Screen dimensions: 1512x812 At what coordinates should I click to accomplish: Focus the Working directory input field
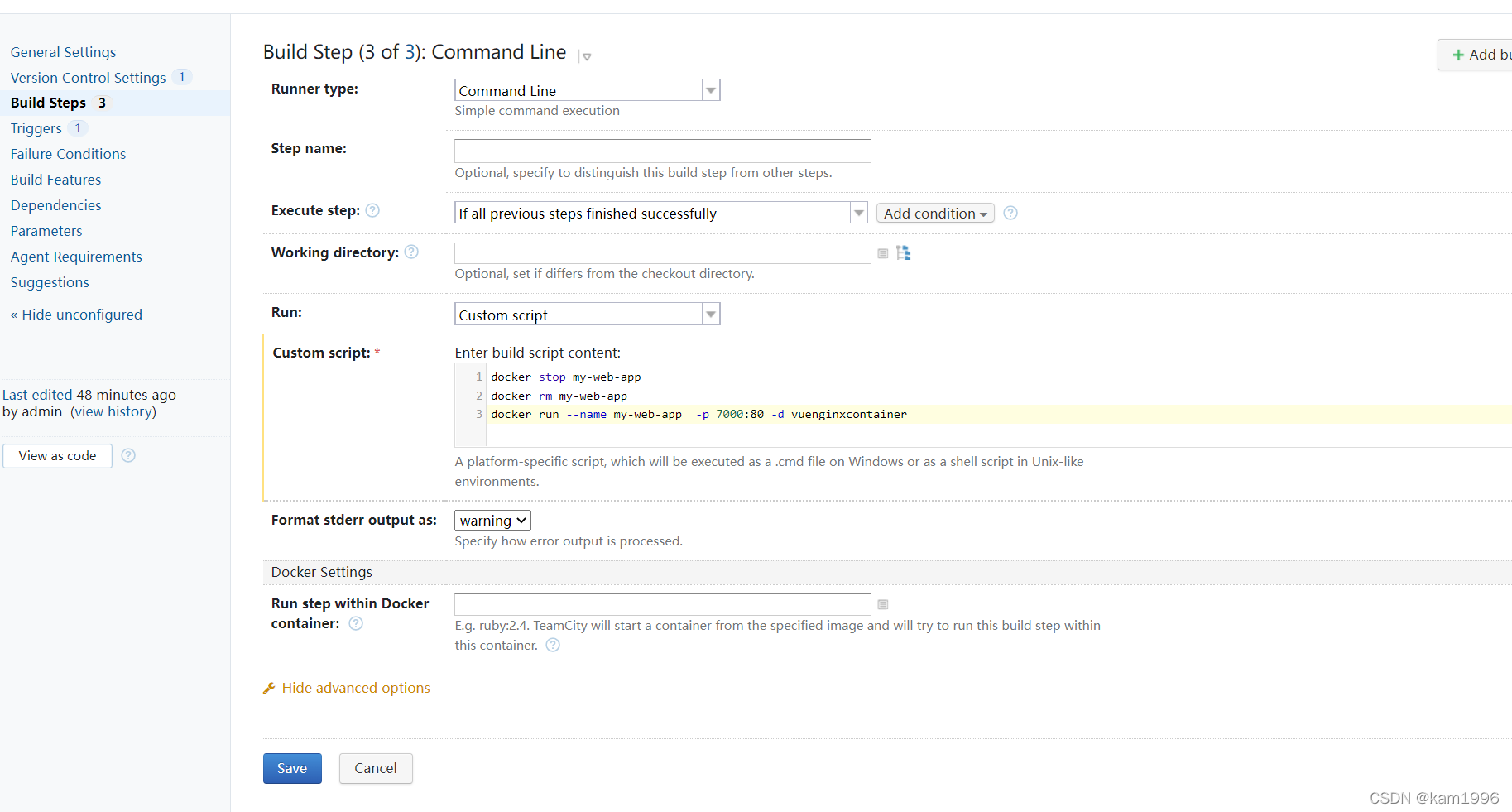(662, 252)
